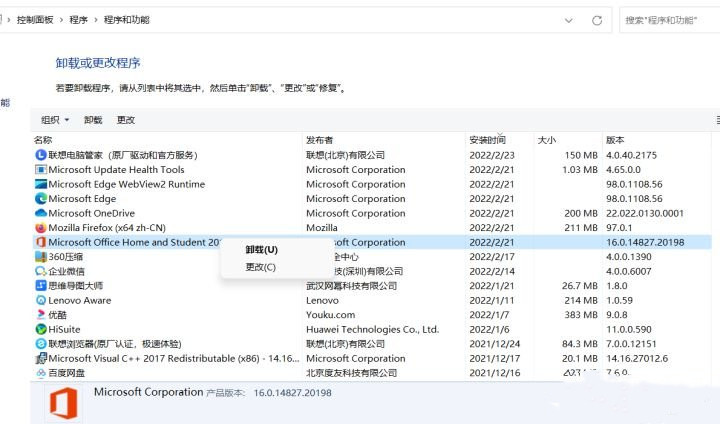Sort the list by 名称 column header
This screenshot has width=720, height=424.
[x=43, y=140]
